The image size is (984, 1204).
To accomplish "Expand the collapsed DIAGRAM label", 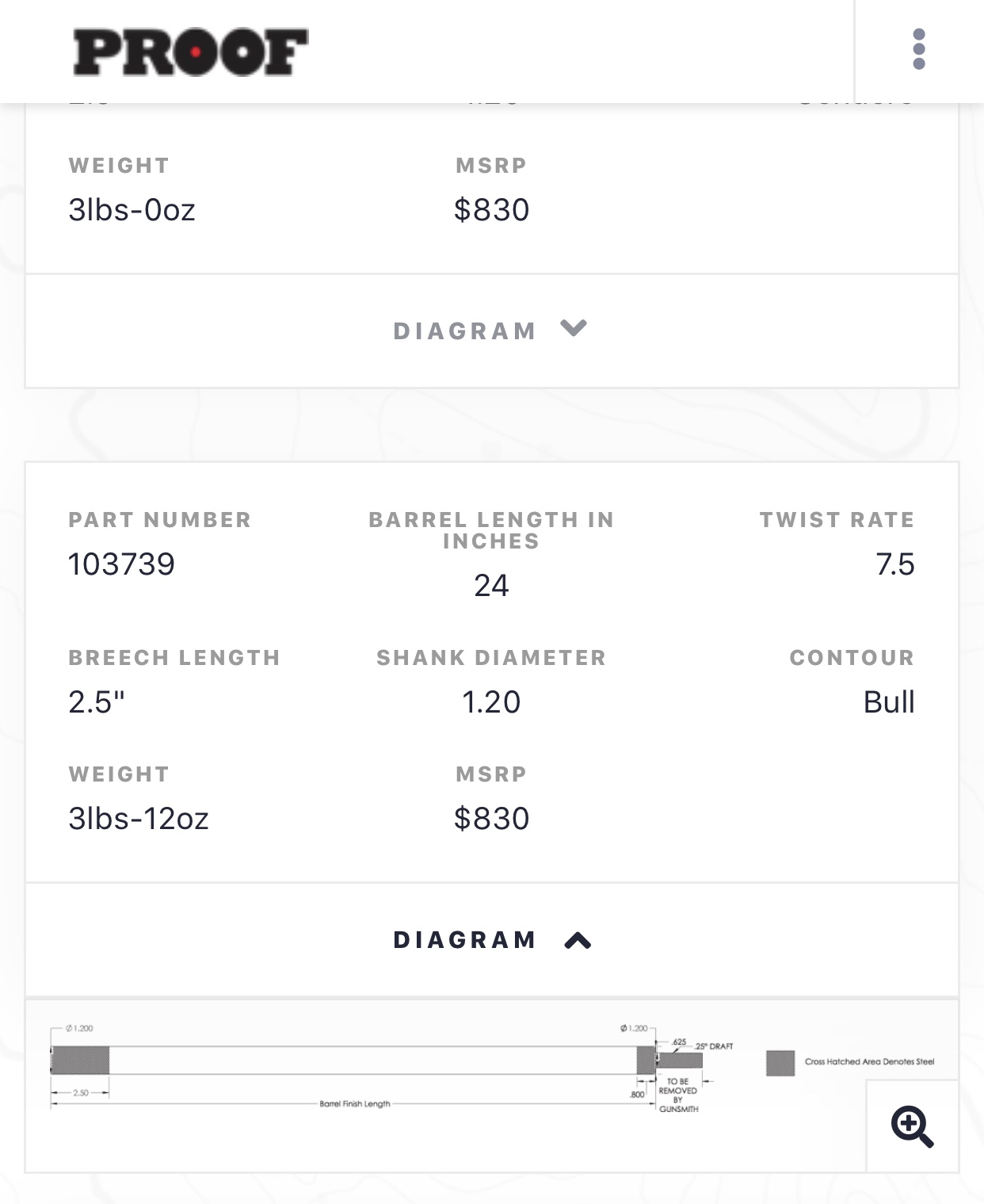I will pyautogui.click(x=464, y=331).
